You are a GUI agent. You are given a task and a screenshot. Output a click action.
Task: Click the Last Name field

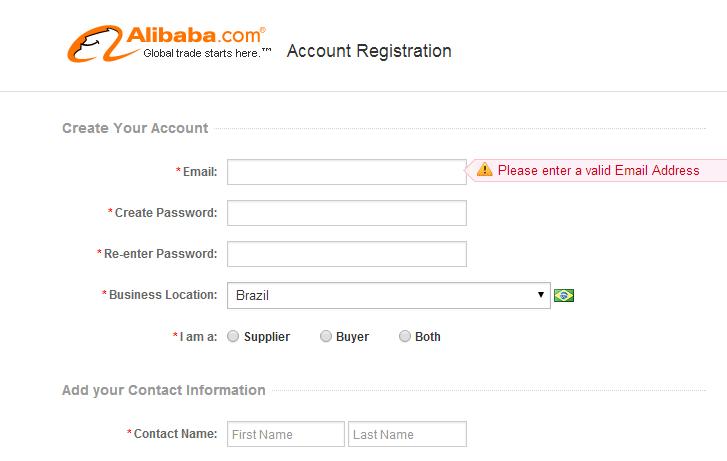[x=407, y=434]
